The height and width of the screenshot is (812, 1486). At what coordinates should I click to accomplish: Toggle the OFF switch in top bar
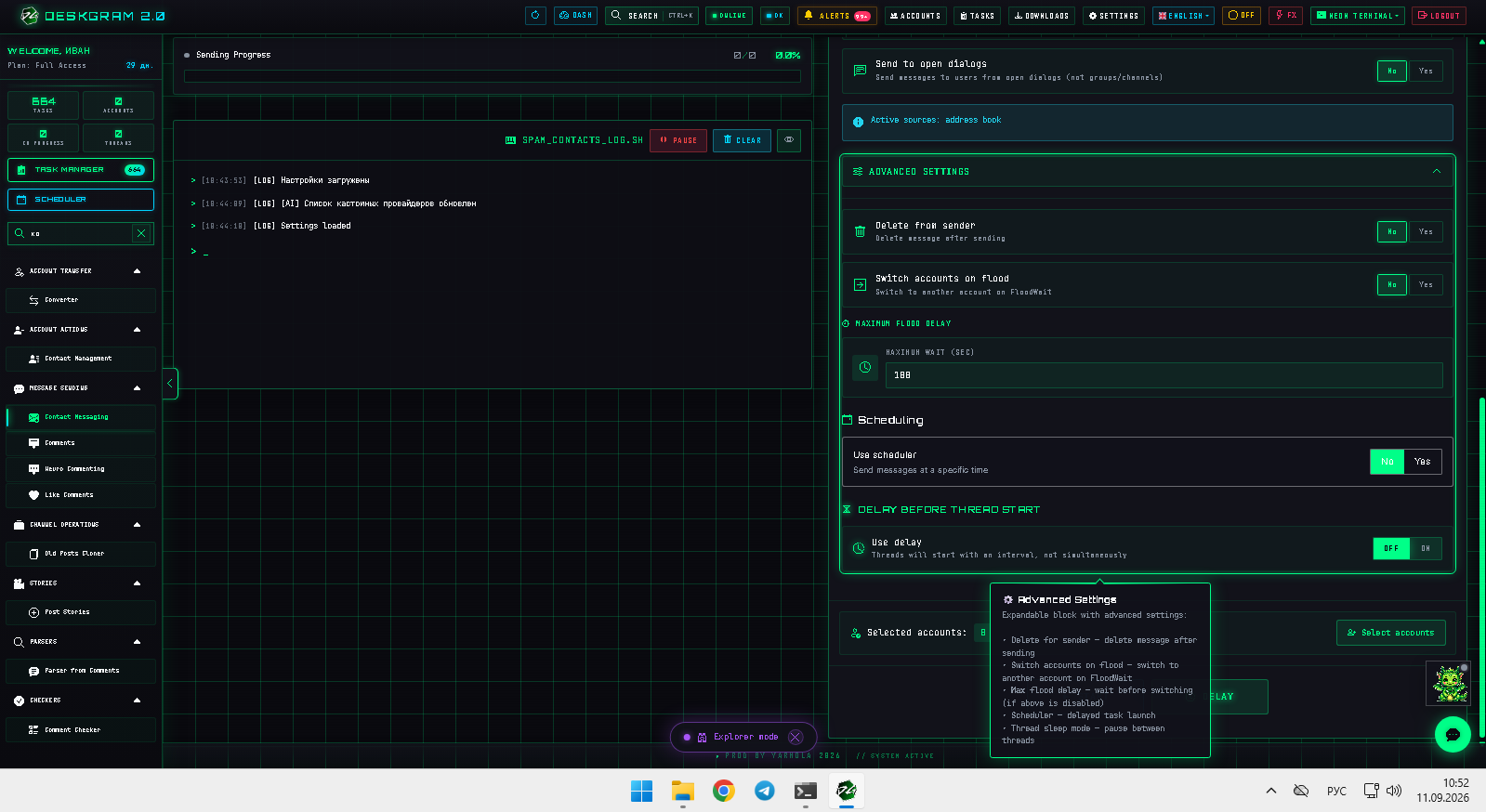pos(1242,16)
